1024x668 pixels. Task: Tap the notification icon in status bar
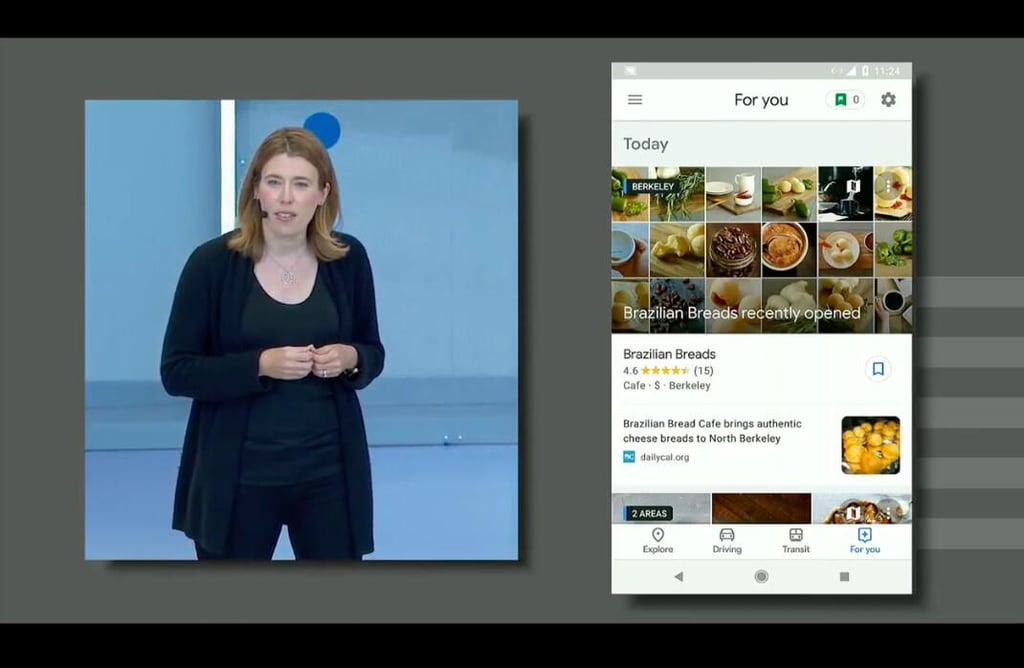[x=630, y=71]
